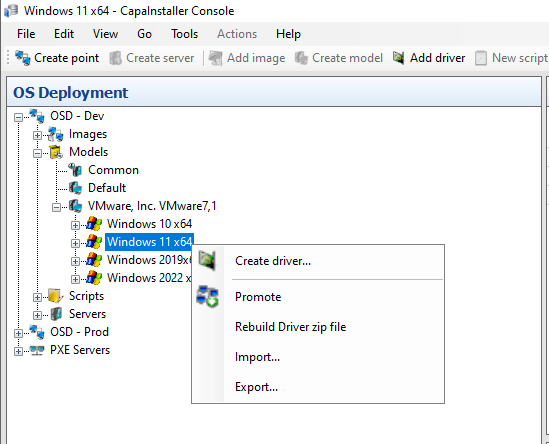This screenshot has height=444, width=549.
Task: Select the Default model text
Action: point(107,188)
